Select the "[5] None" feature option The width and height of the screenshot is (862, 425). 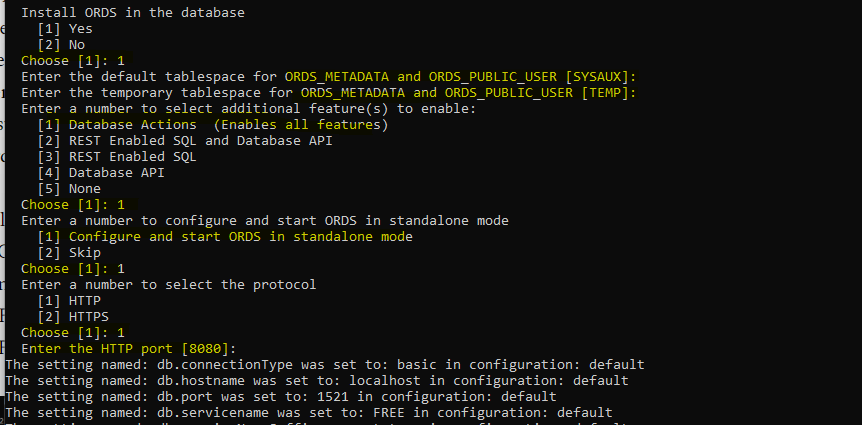coord(69,189)
